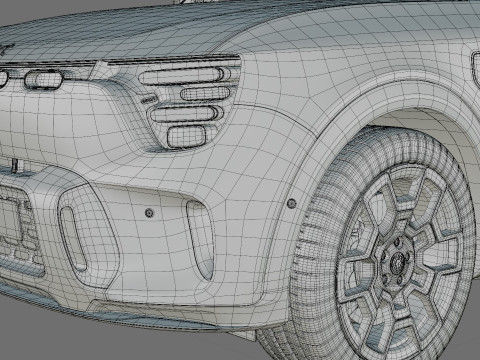Image resolution: width=480 pixels, height=360 pixels.
Task: Select the round parking sensor beside the wheel arch
Action: (291, 203)
